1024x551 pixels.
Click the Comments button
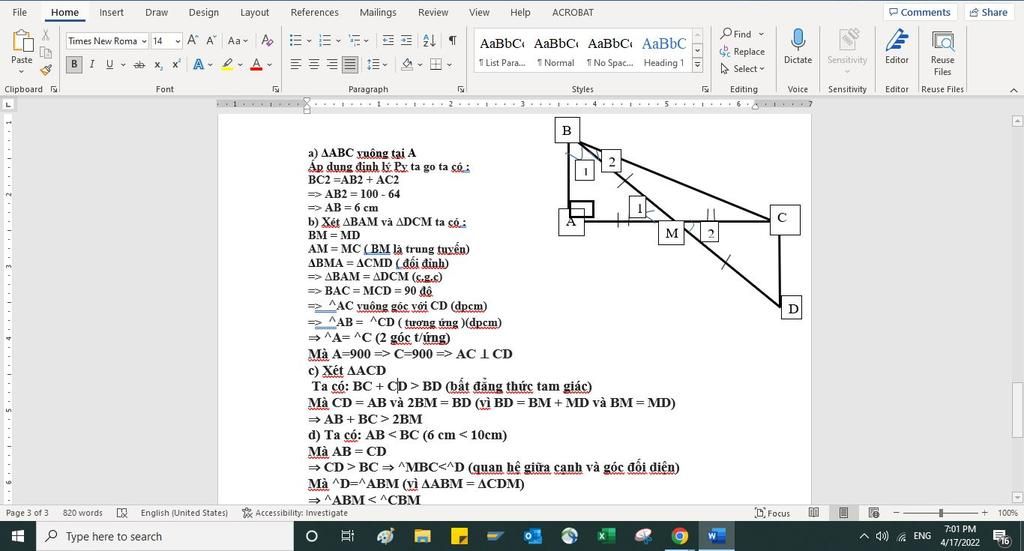pyautogui.click(x=920, y=12)
